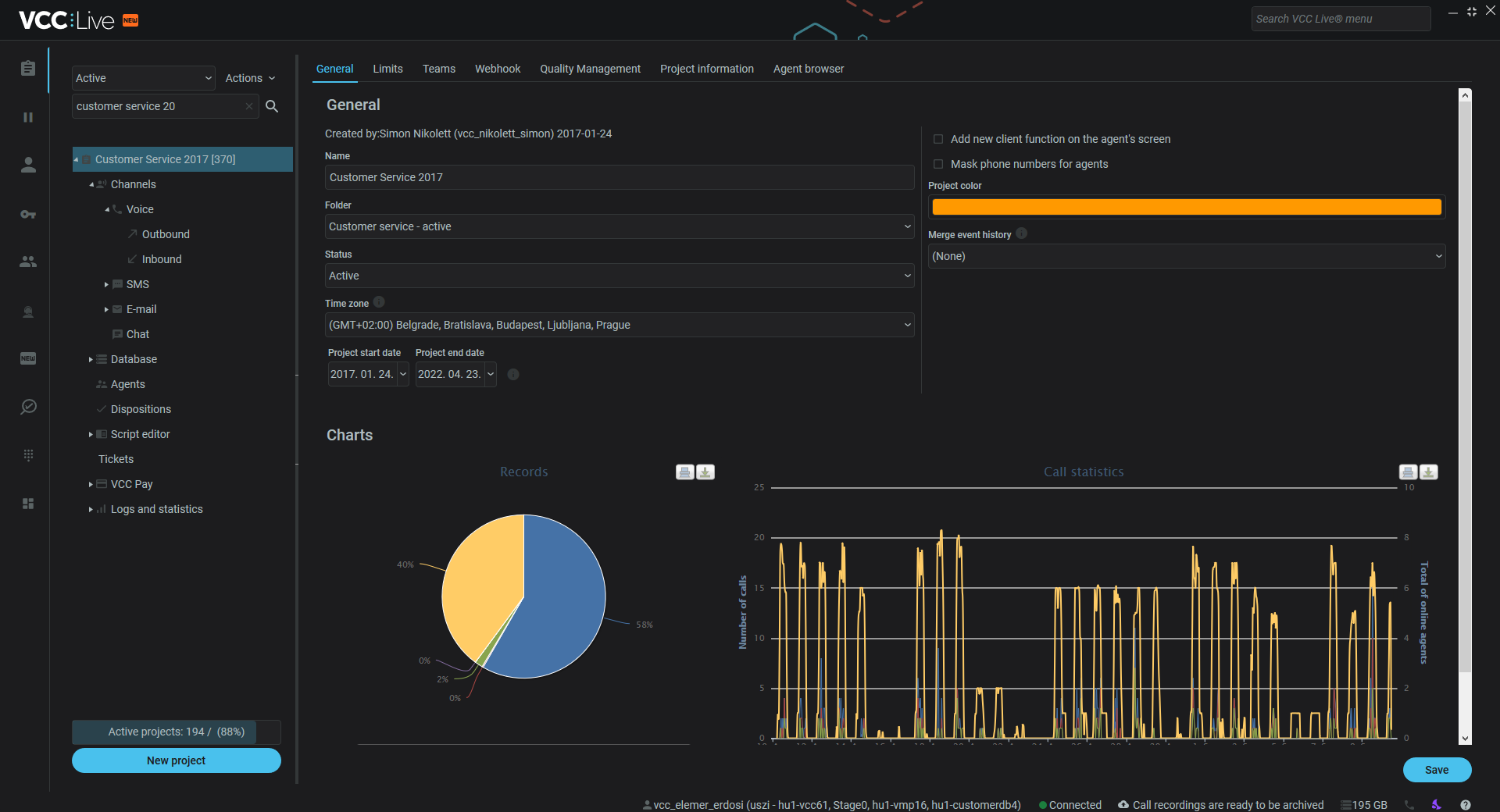Select the dialpad icon in the sidebar
Screen dimensions: 1500x812
click(28, 455)
